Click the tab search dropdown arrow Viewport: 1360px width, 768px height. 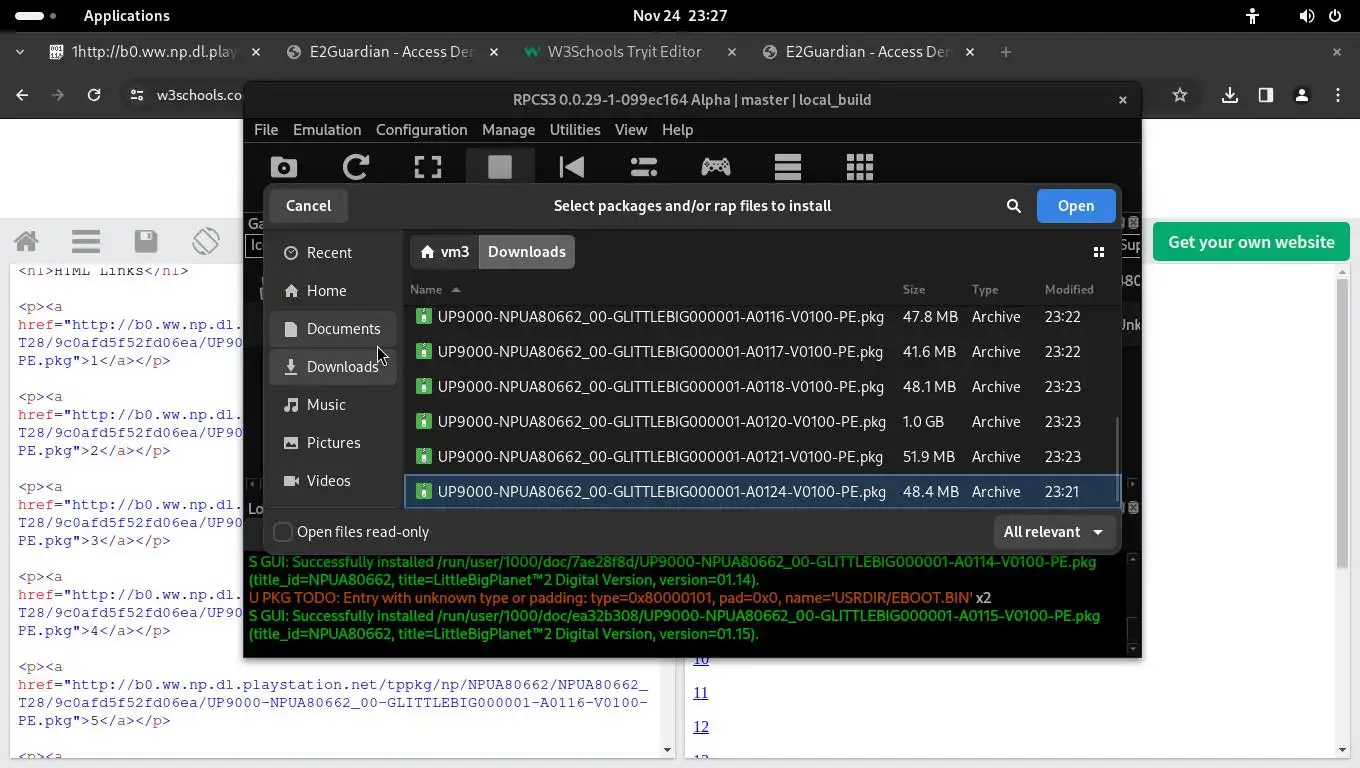20,52
